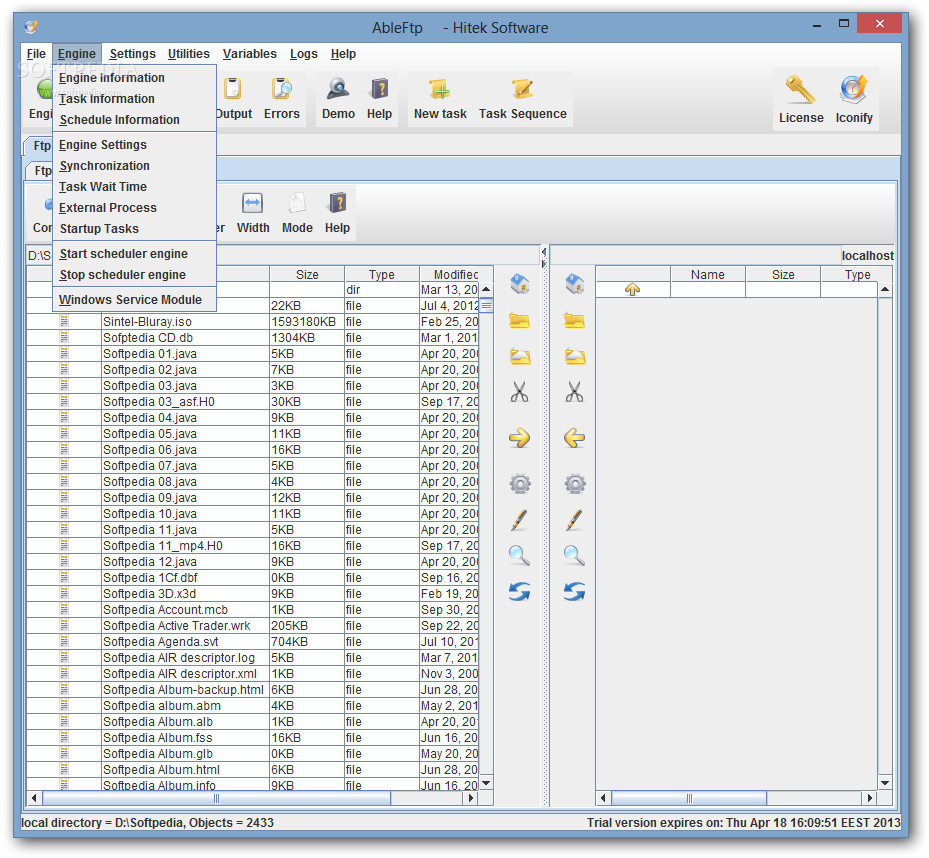Upload with the right-pointing yellow arrow
929x858 pixels.
click(520, 438)
